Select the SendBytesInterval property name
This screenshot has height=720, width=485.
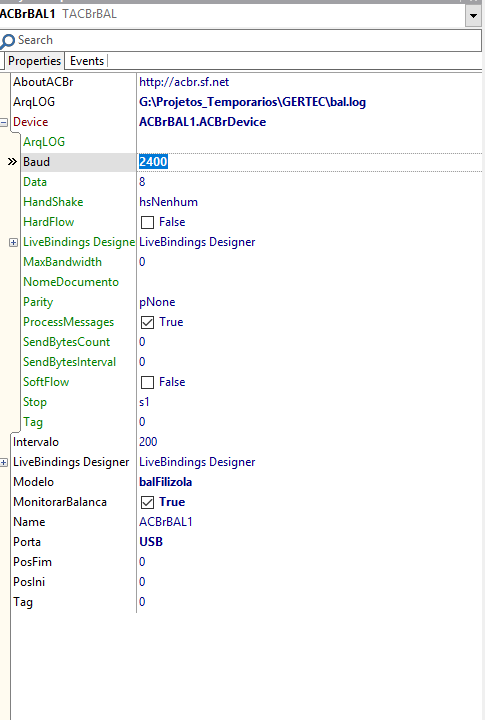[70, 362]
